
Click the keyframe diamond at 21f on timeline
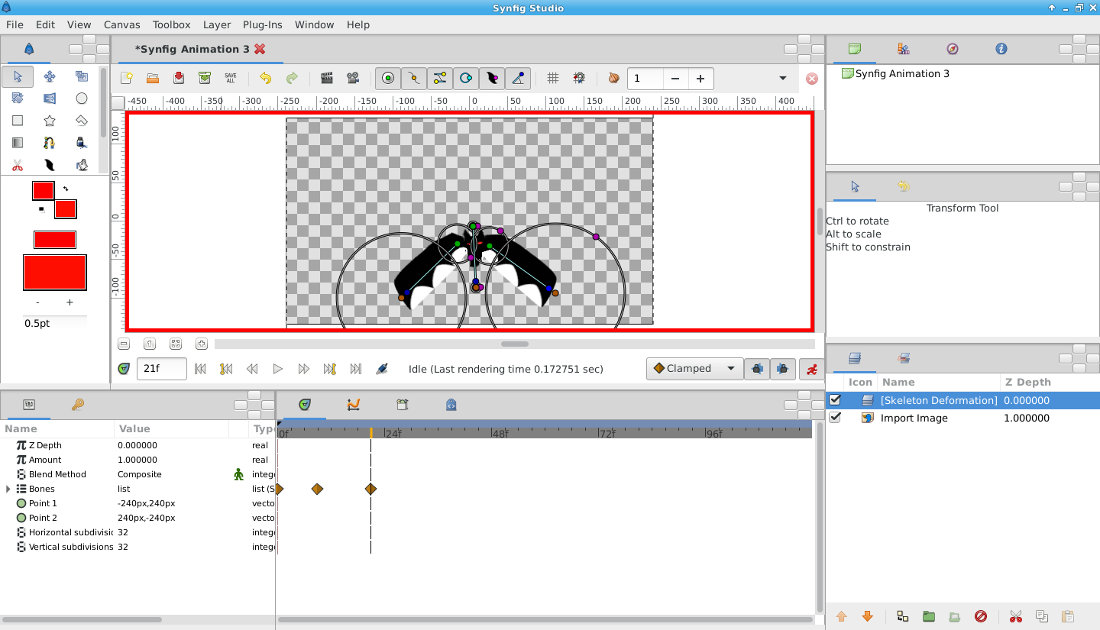[x=371, y=489]
